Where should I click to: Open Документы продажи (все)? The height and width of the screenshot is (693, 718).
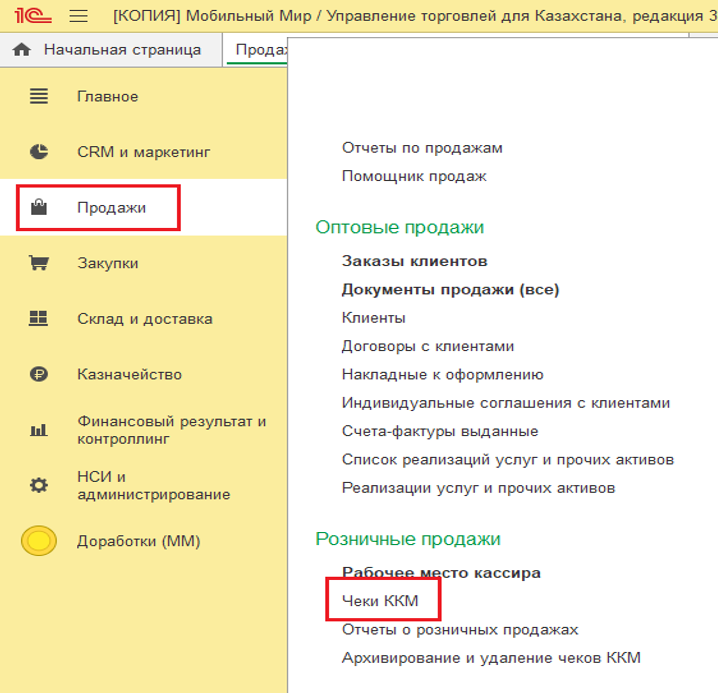[451, 289]
